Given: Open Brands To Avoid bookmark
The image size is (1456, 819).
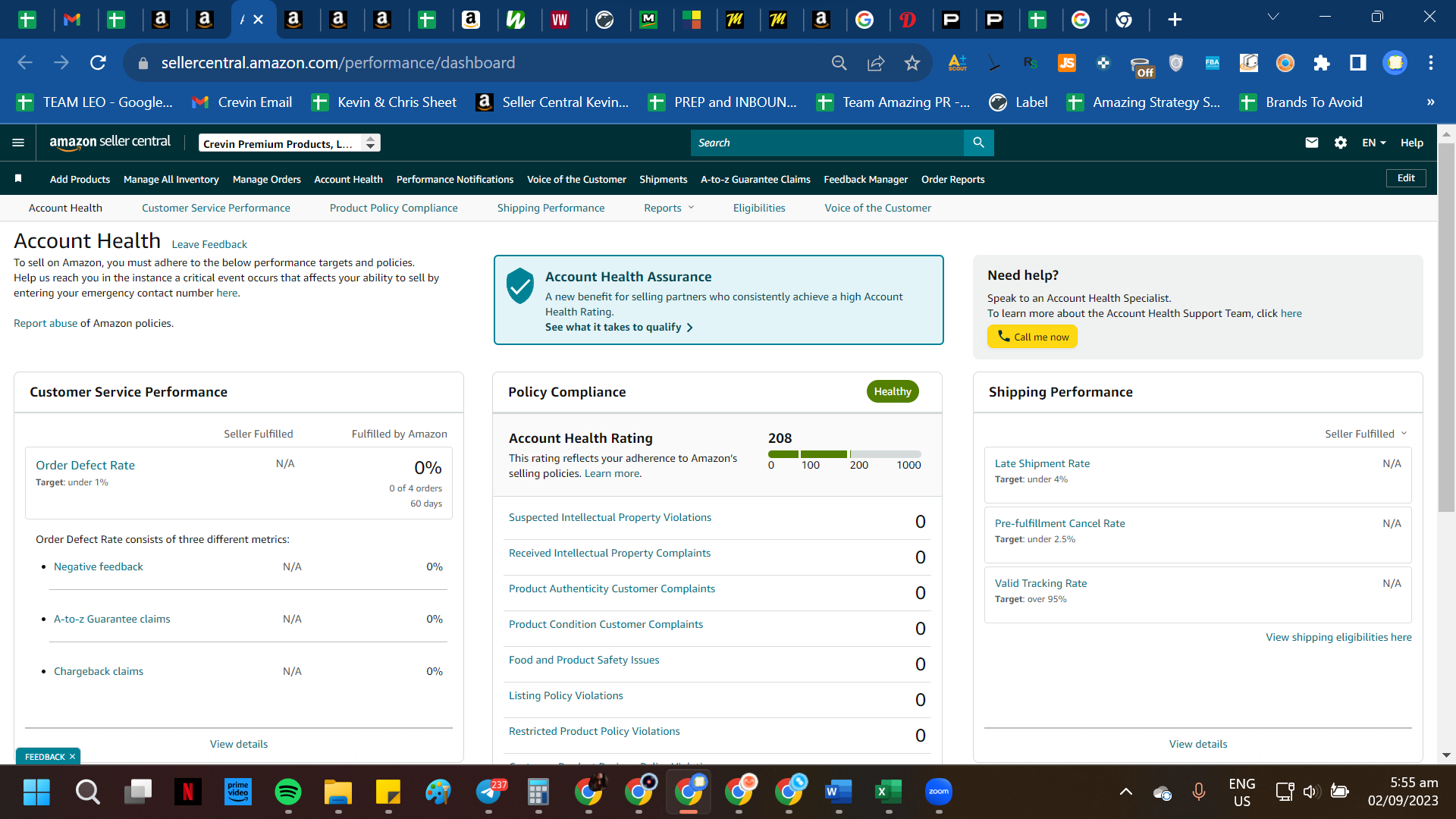Looking at the screenshot, I should point(1301,102).
